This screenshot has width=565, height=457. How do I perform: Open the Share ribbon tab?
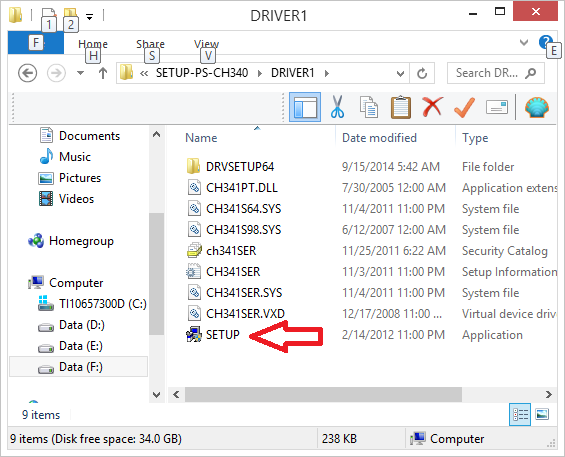[x=150, y=44]
